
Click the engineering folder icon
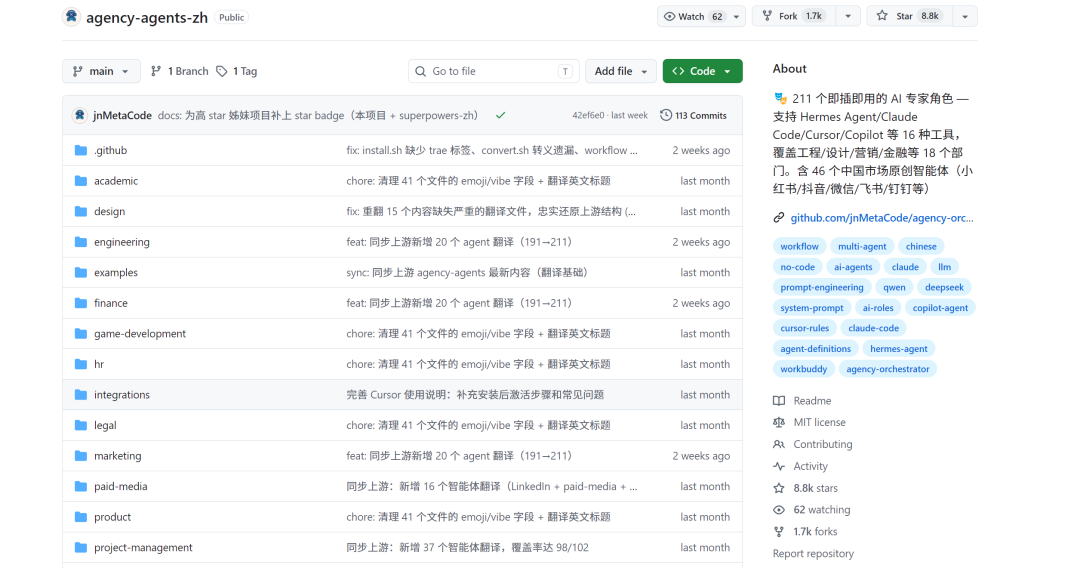81,242
